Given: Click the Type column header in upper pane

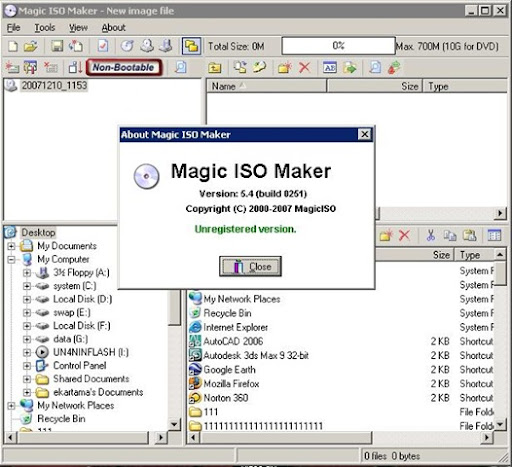Looking at the screenshot, I should click(466, 86).
